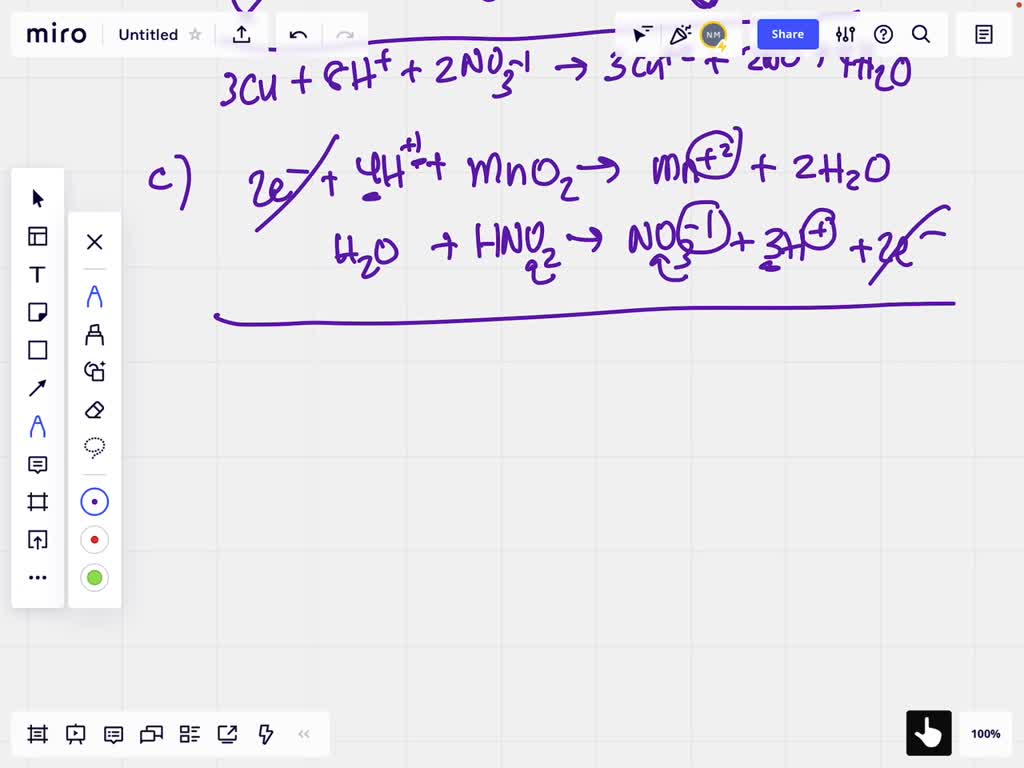Undo the last drawing action
Screen dimensions: 1024x768
298,34
